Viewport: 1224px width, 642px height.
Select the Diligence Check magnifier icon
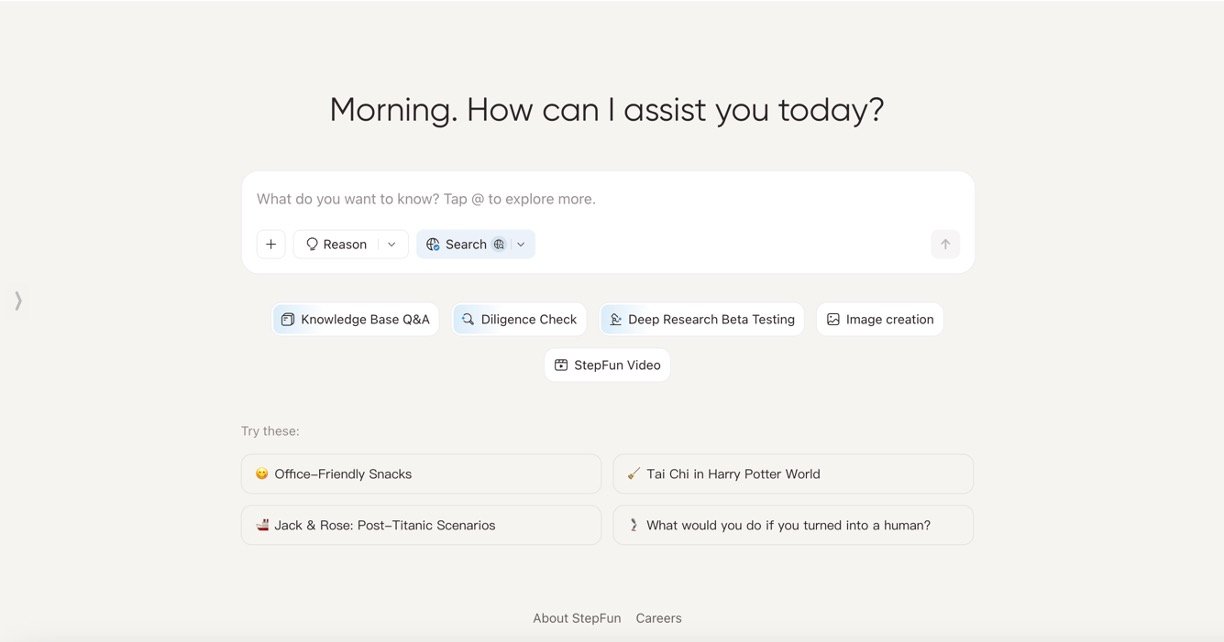pos(466,318)
